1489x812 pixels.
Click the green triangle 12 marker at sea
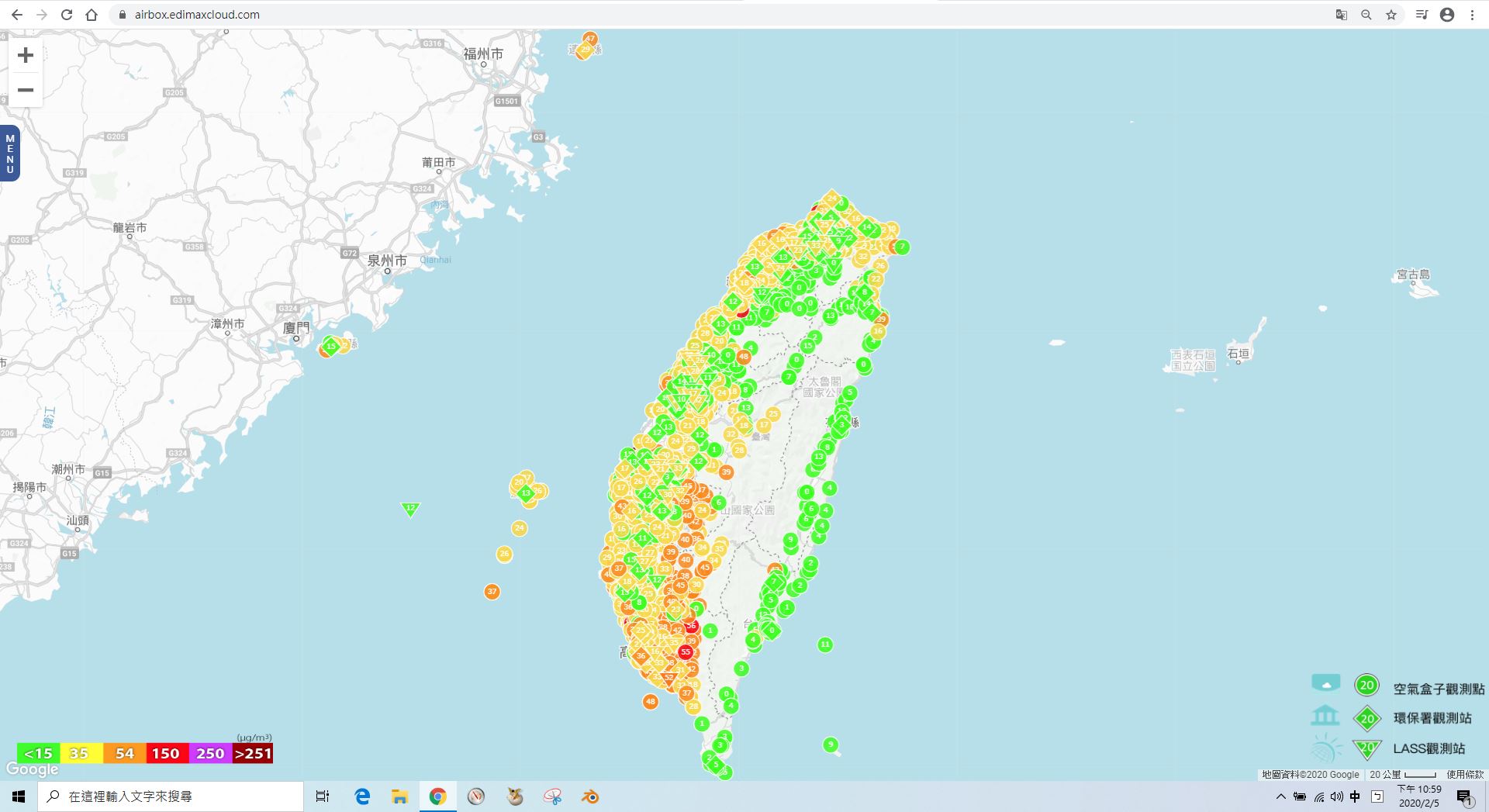[x=410, y=509]
